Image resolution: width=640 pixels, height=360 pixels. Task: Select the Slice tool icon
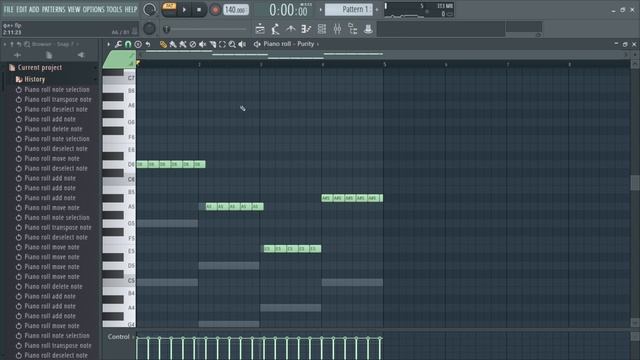[x=213, y=44]
